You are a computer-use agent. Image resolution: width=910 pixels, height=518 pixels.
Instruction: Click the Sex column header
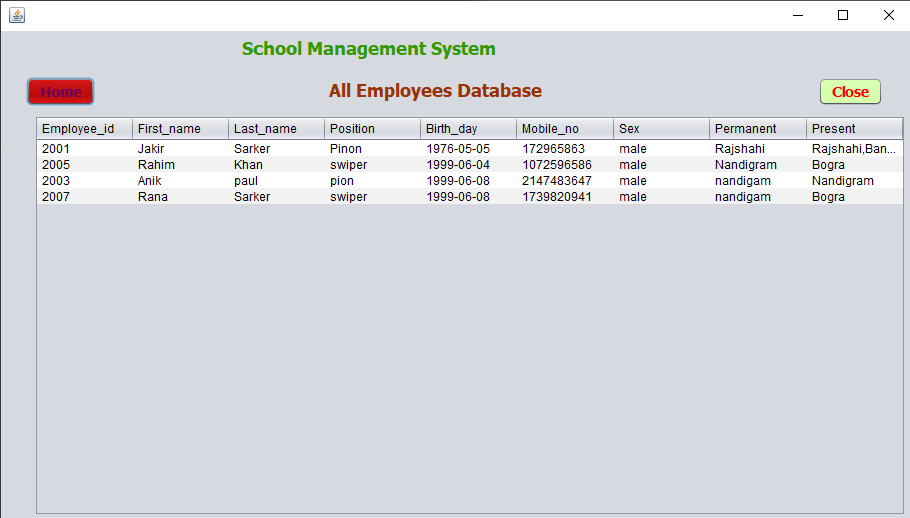(661, 129)
